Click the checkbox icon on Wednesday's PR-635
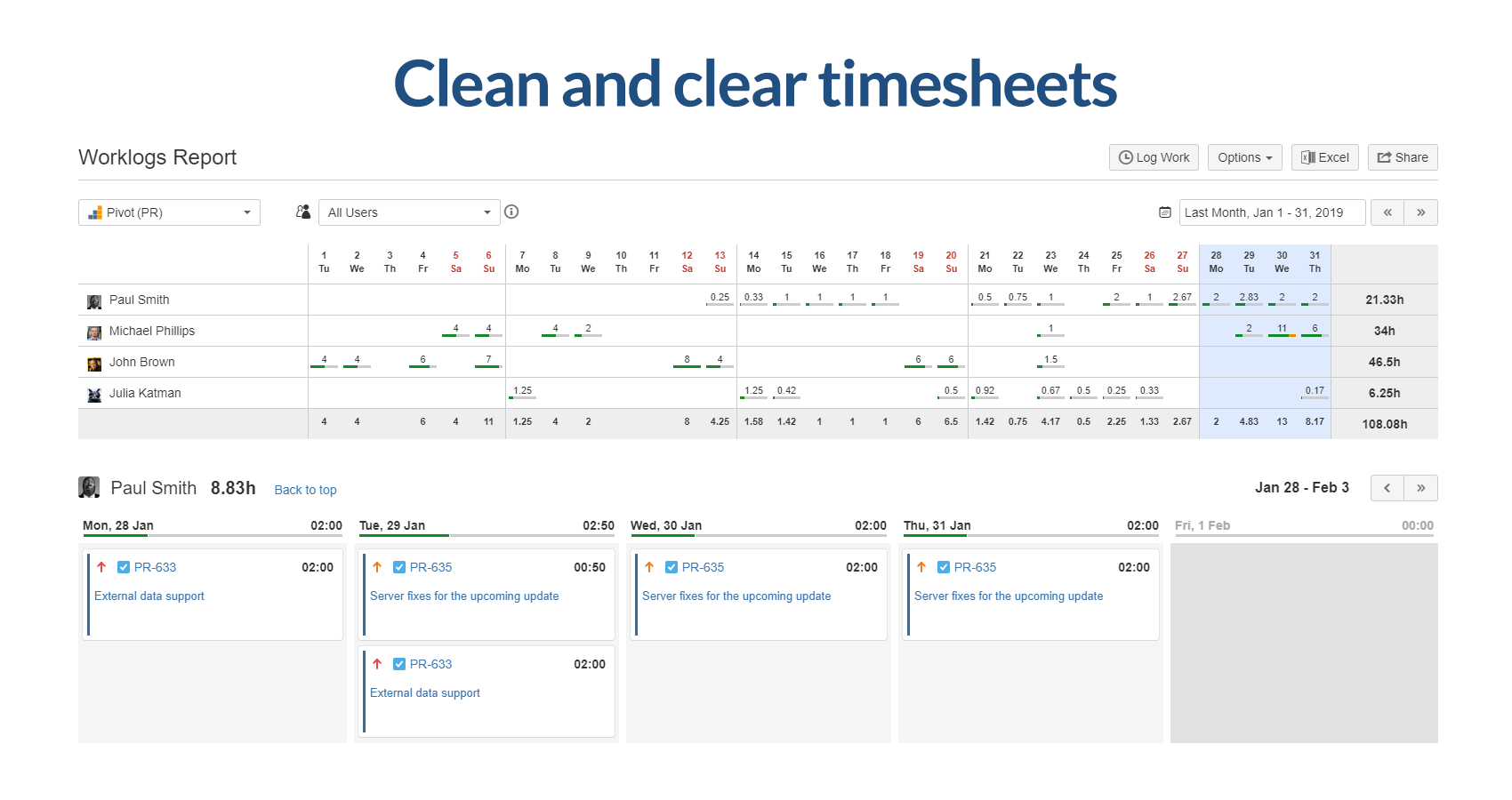Viewport: 1512px width, 800px height. coord(672,567)
